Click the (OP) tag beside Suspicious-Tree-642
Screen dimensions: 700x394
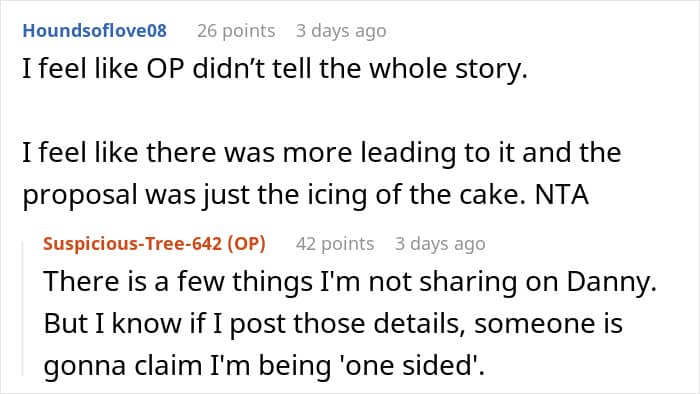click(246, 244)
